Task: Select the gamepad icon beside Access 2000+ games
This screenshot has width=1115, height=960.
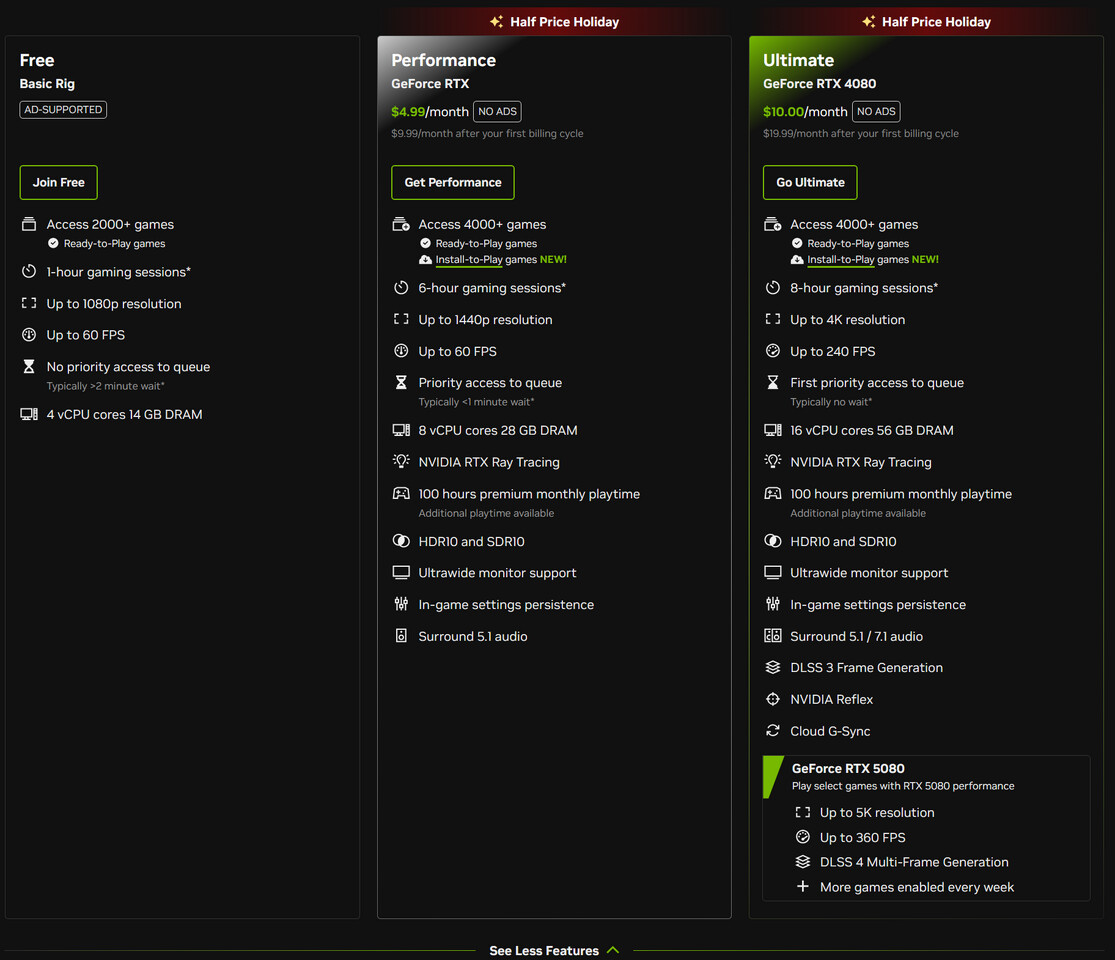Action: point(29,224)
